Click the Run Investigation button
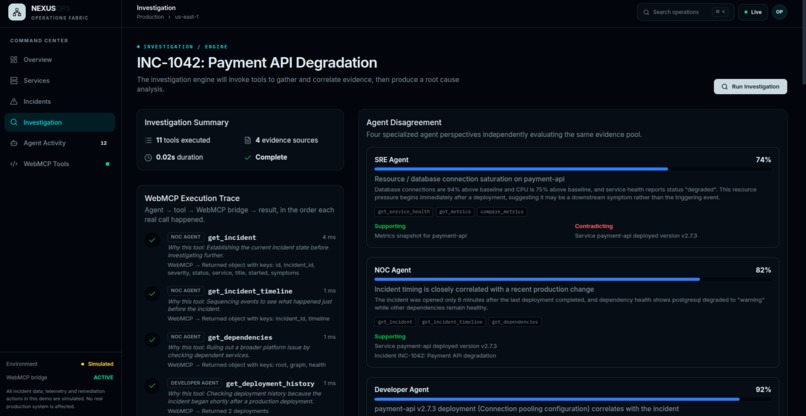806x416 pixels. (x=750, y=87)
